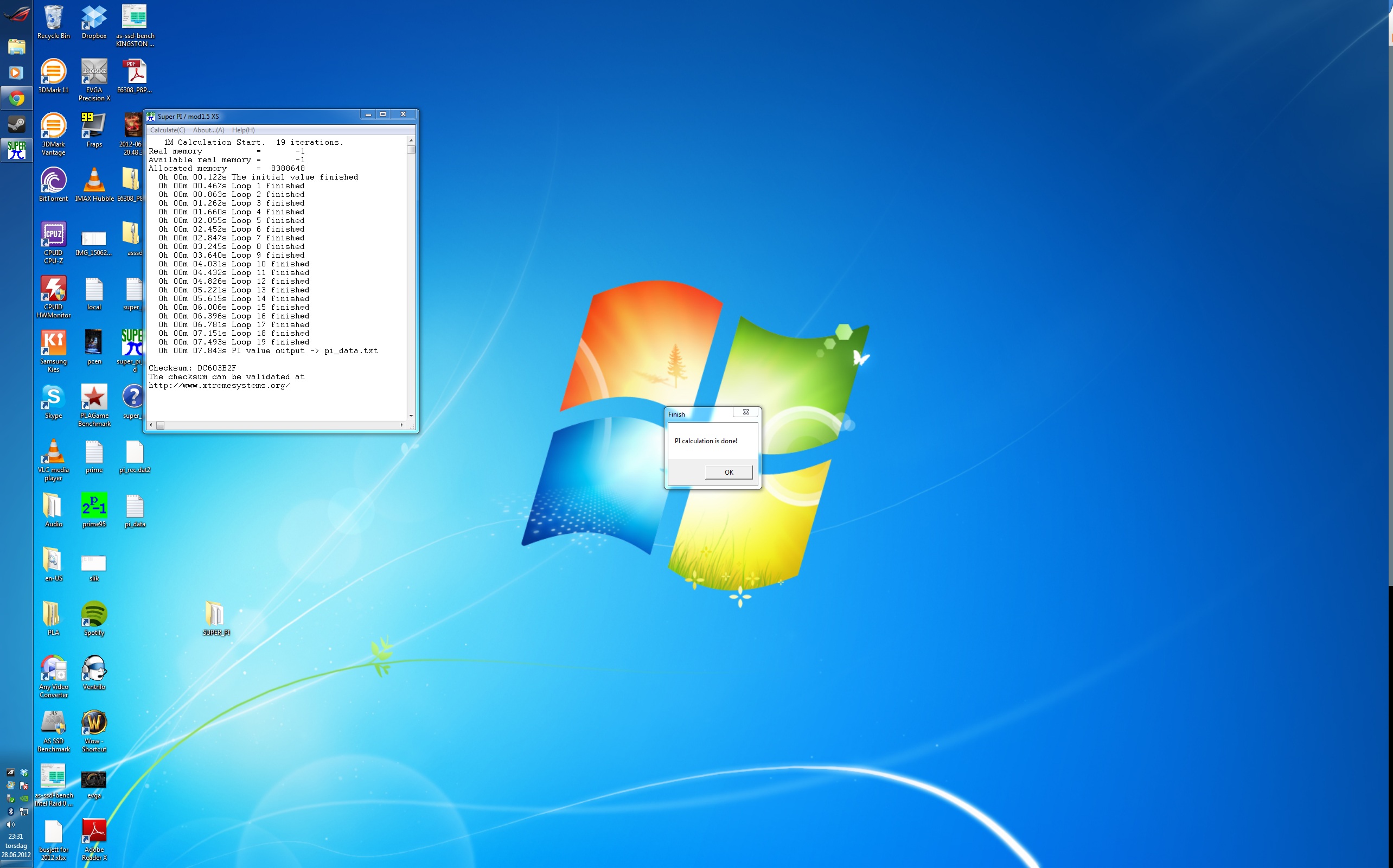Click the Super PI vertical scrollbar thumb
Image resolution: width=1393 pixels, height=868 pixels.
[411, 150]
